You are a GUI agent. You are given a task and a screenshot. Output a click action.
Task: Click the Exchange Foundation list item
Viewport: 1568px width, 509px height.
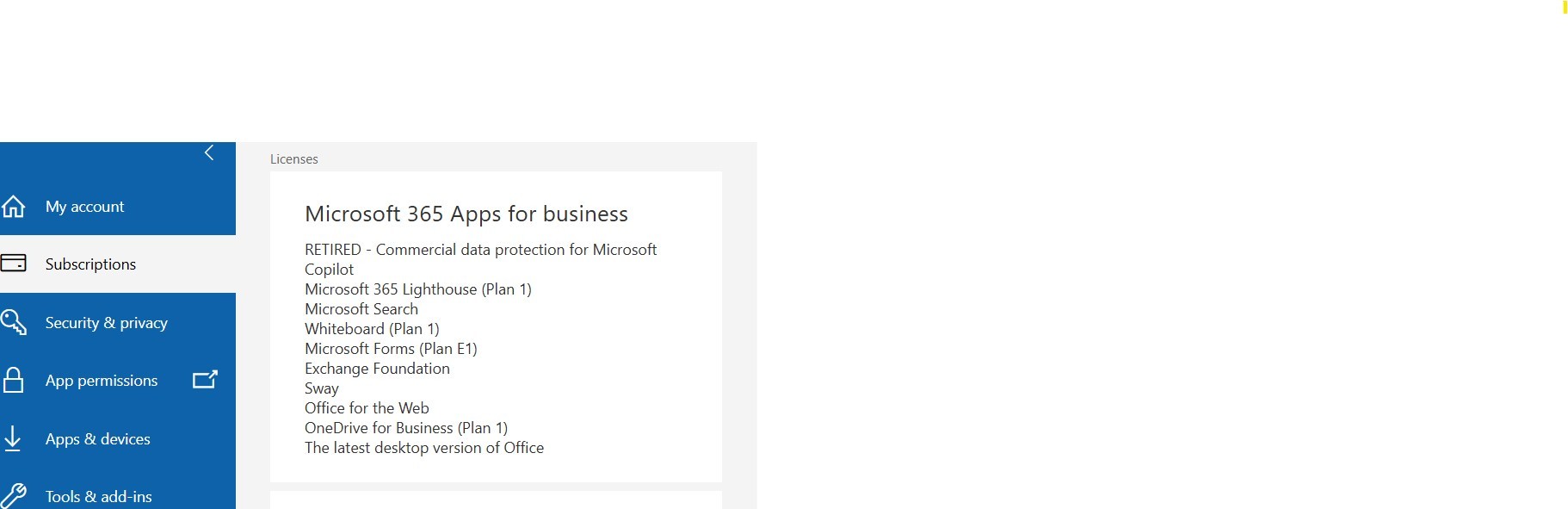click(377, 368)
